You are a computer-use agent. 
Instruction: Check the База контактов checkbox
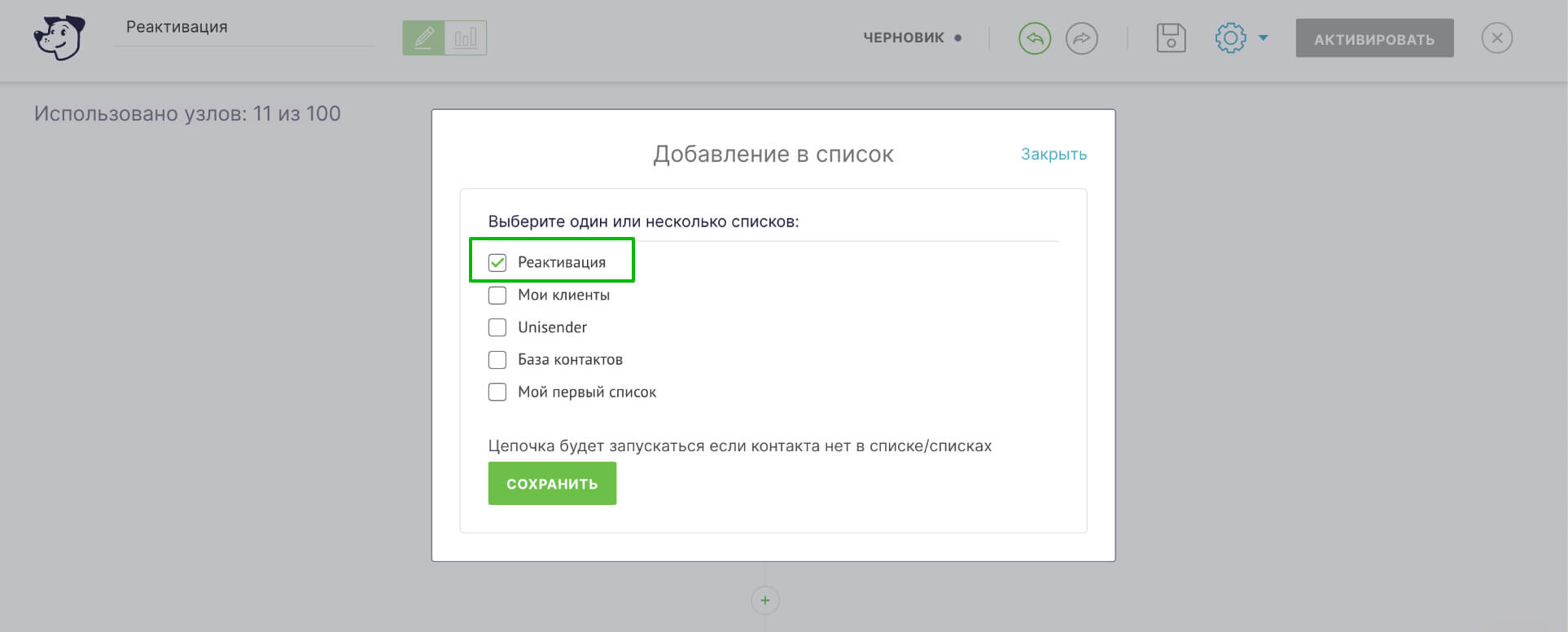(497, 360)
